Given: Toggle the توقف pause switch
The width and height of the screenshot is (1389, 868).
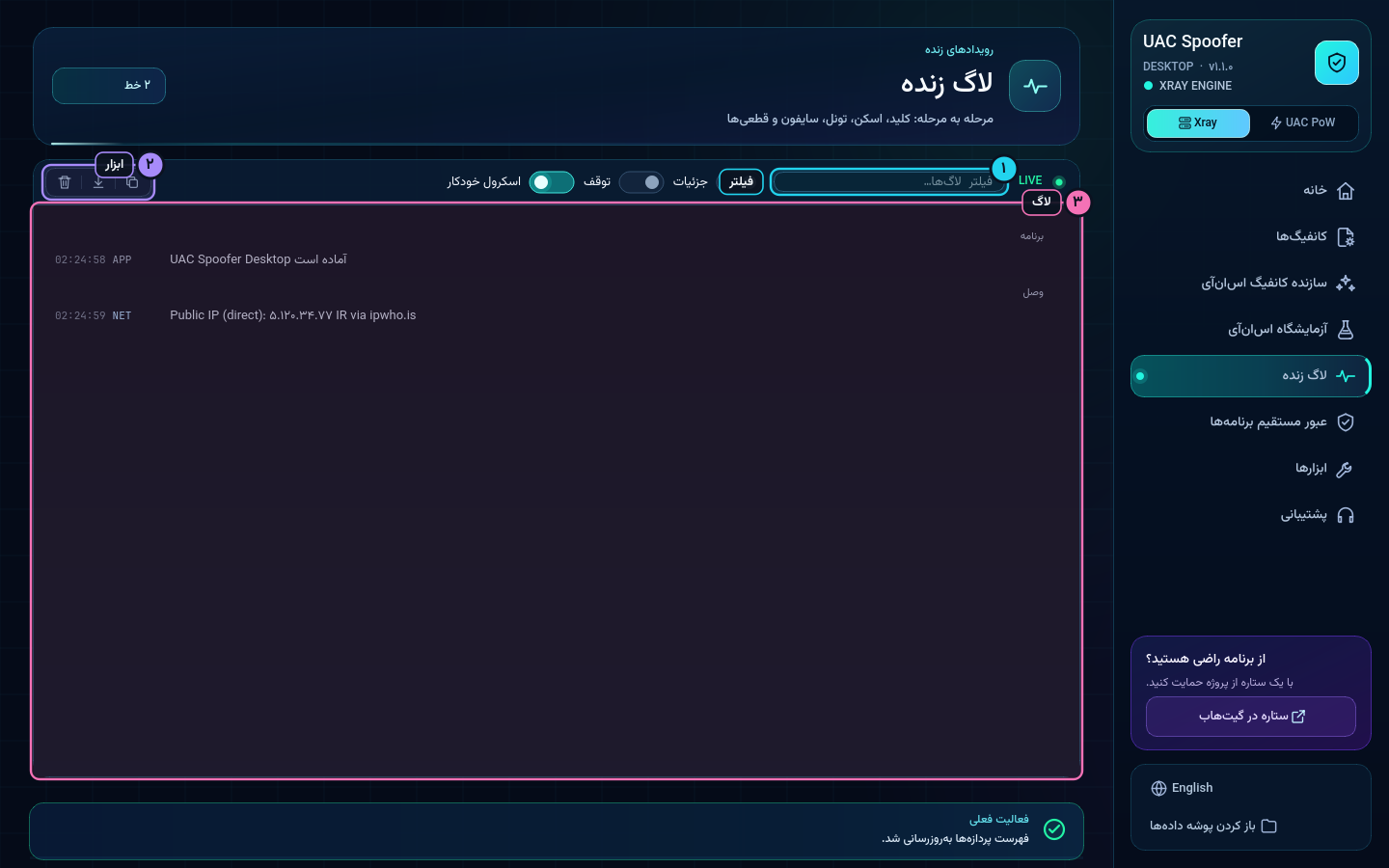Looking at the screenshot, I should [641, 182].
